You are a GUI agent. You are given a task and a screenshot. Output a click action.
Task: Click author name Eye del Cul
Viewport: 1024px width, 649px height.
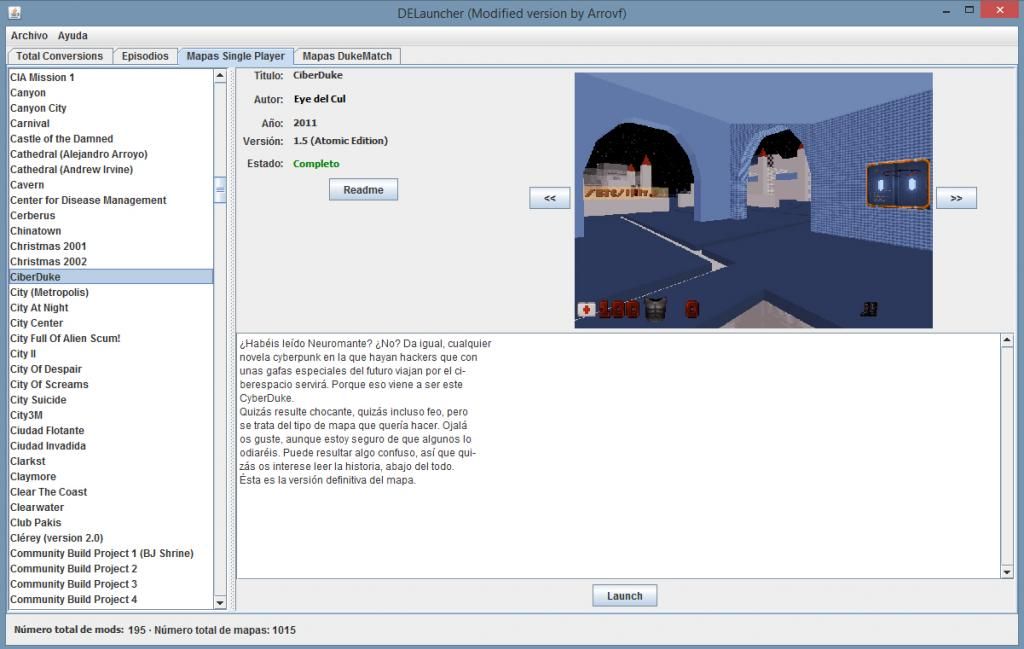[319, 99]
